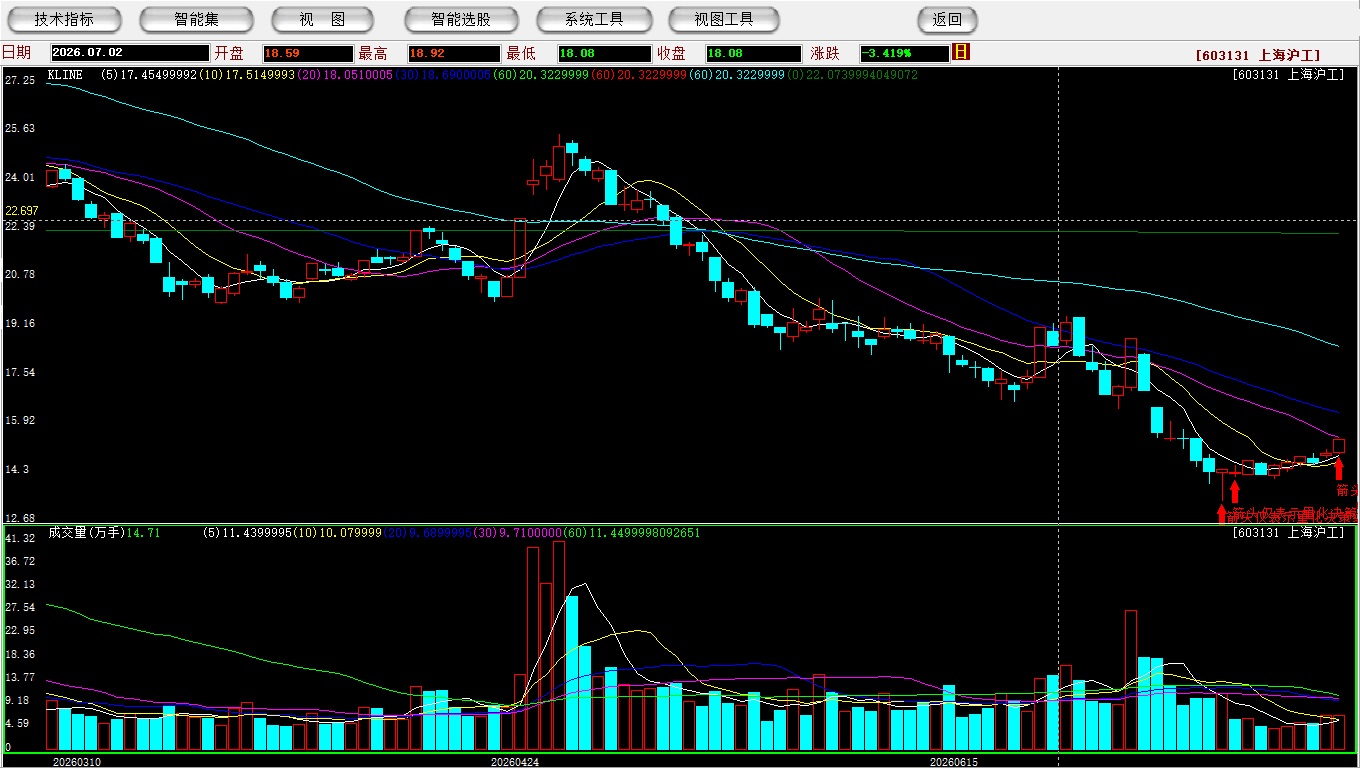1360x768 pixels.
Task: Click the 返回 button
Action: click(947, 19)
